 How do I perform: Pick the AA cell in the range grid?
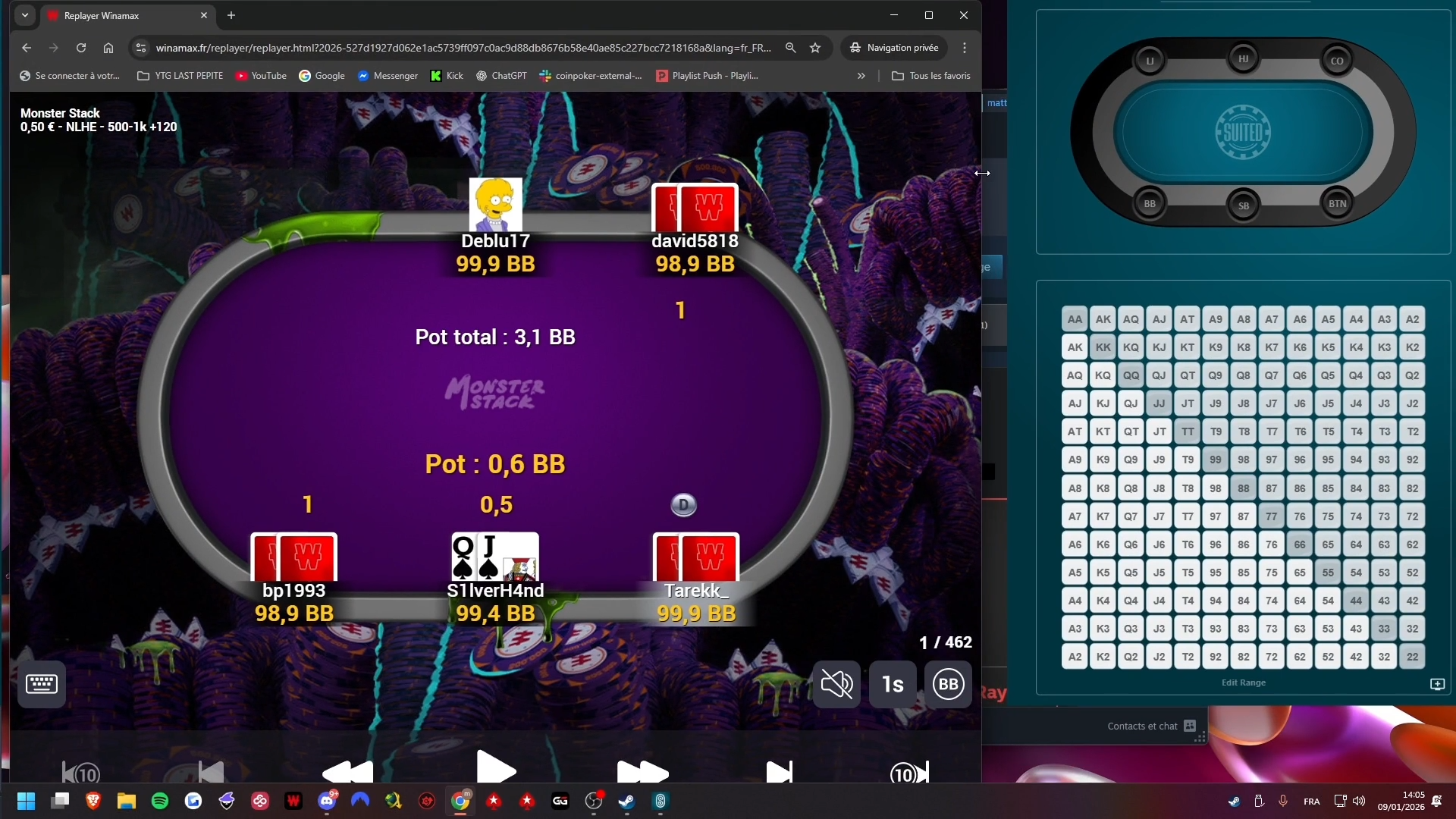1075,319
